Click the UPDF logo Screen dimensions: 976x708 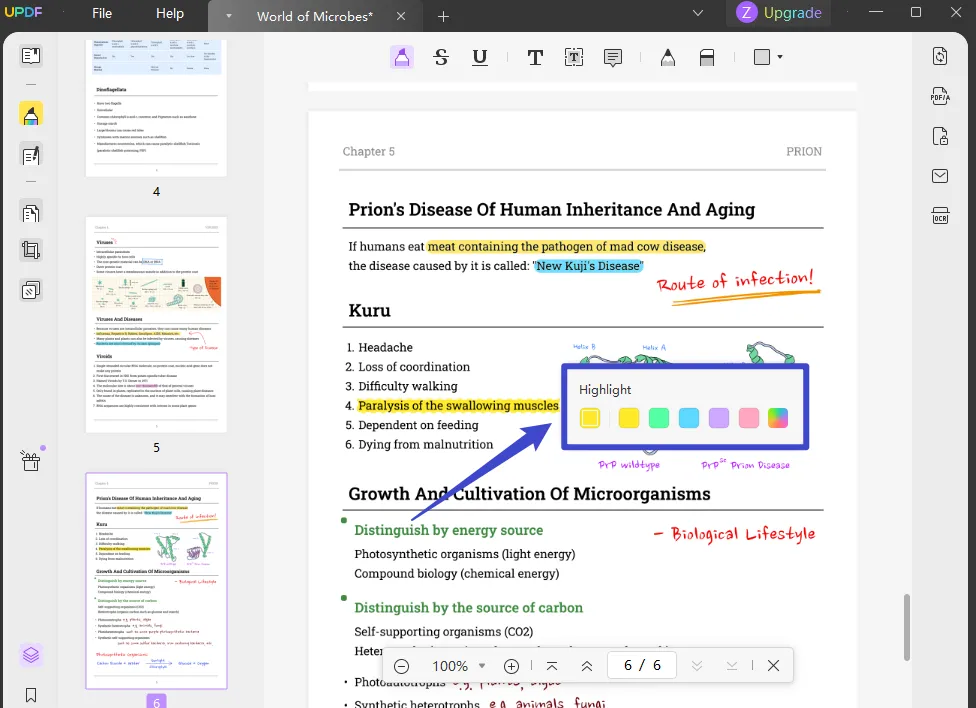point(23,12)
